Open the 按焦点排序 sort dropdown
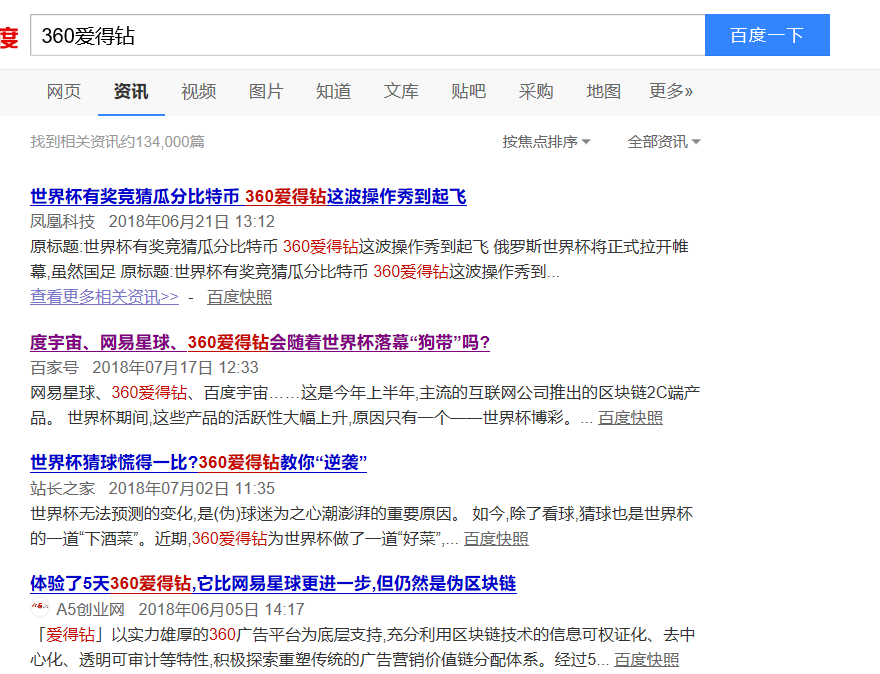 [546, 141]
